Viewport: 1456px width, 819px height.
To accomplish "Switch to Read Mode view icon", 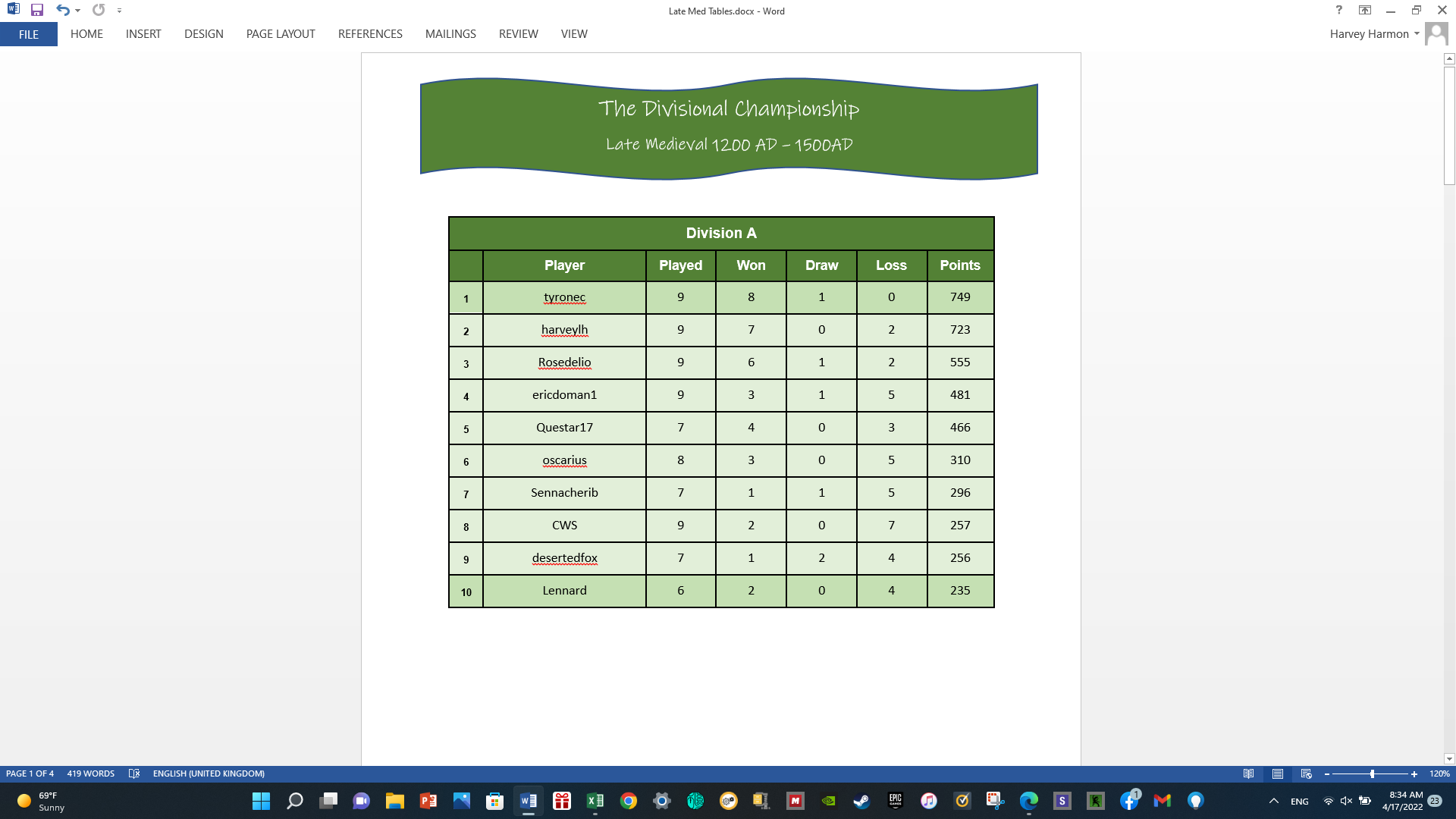I will [x=1248, y=774].
